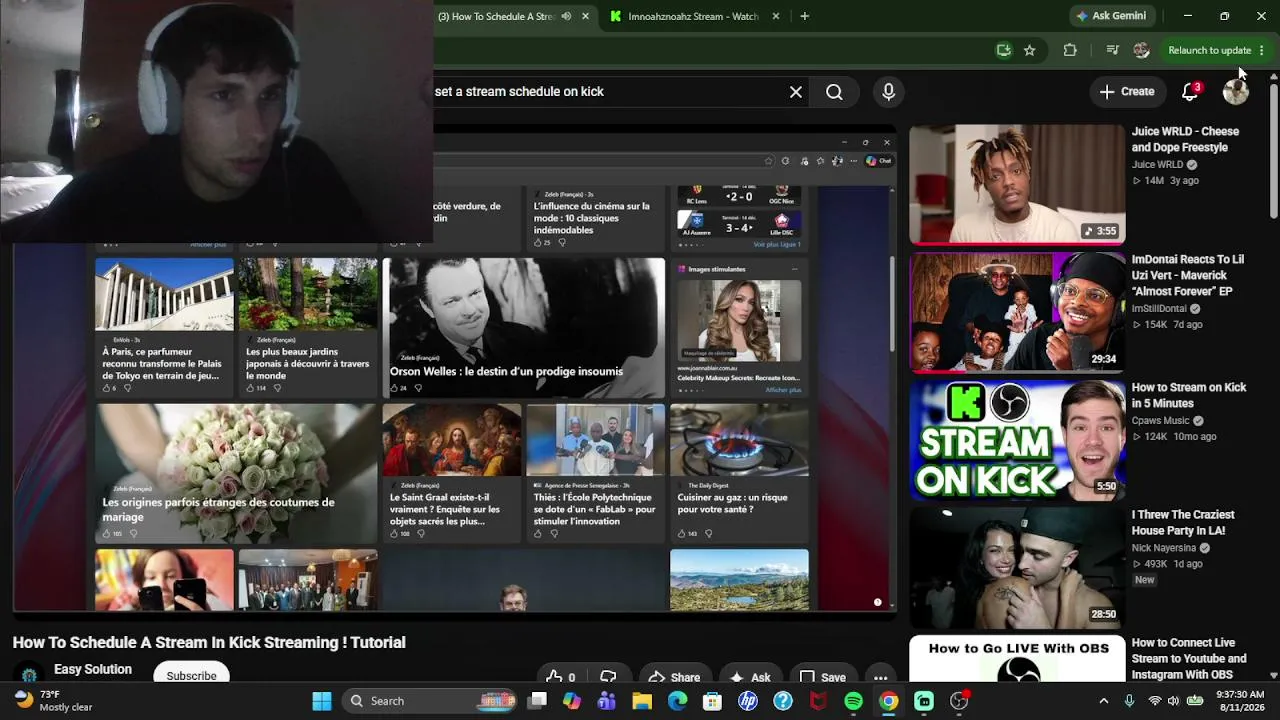This screenshot has width=1280, height=720.
Task: Mute the audio on the YouTube tab
Action: (x=567, y=16)
